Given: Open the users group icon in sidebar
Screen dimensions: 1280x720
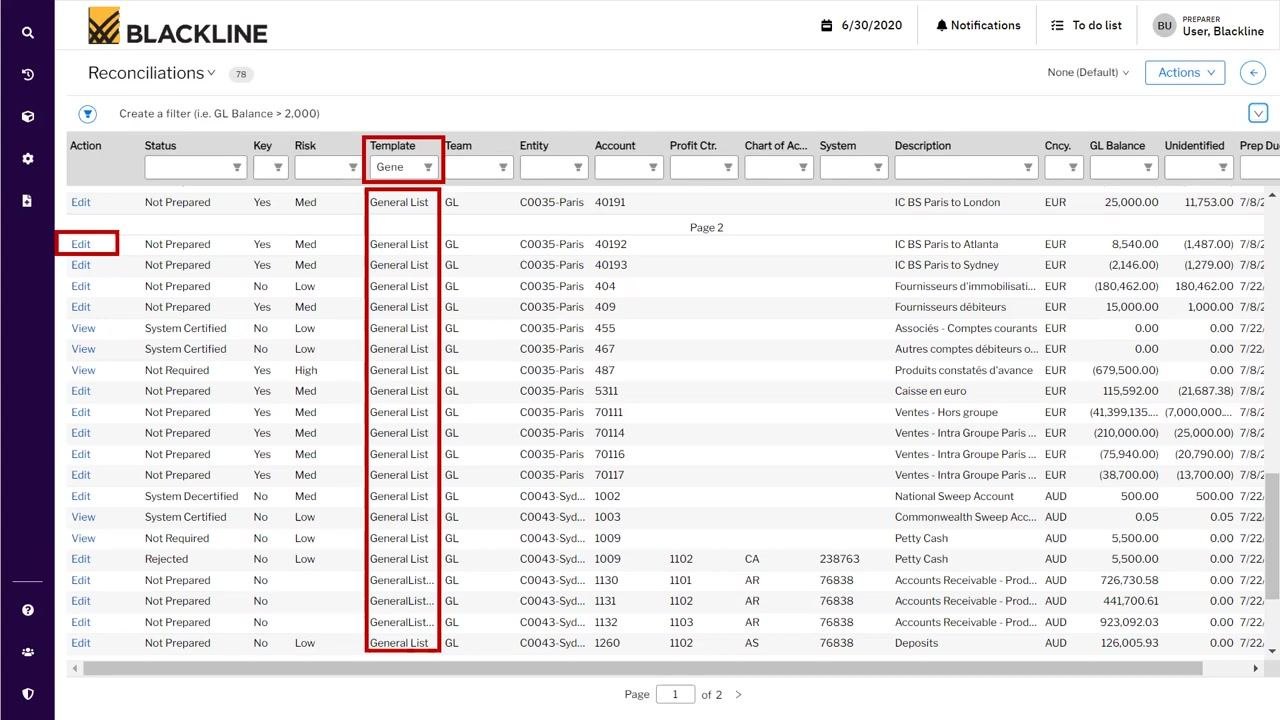Looking at the screenshot, I should click(28, 652).
